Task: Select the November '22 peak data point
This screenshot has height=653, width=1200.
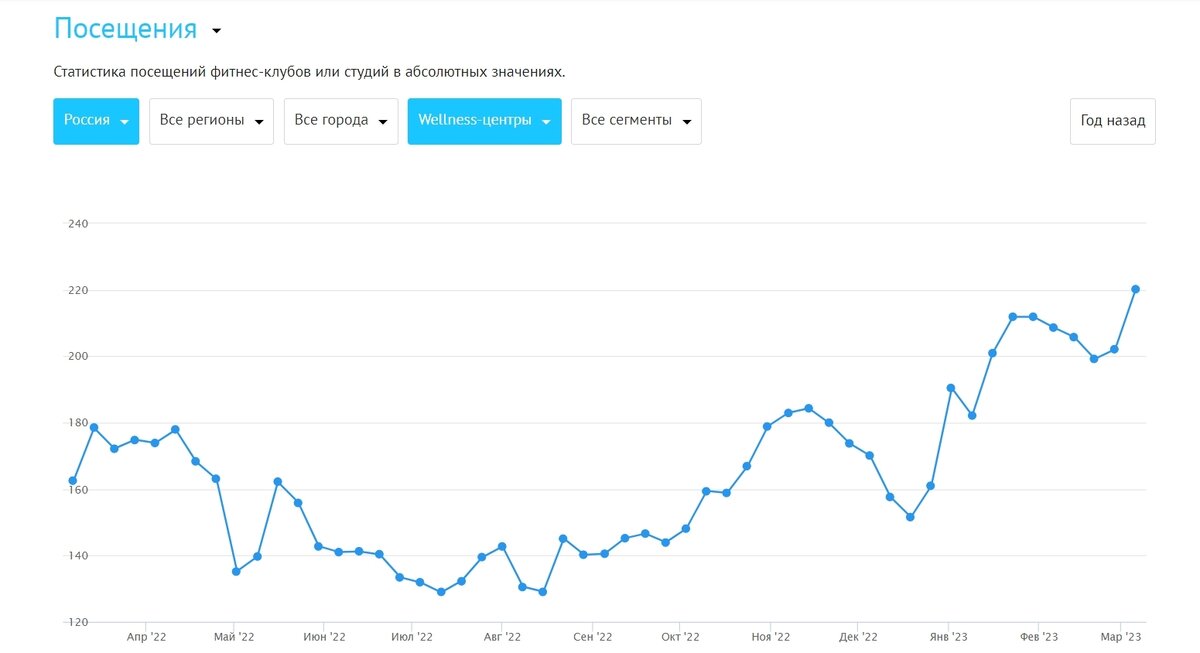Action: (x=808, y=408)
